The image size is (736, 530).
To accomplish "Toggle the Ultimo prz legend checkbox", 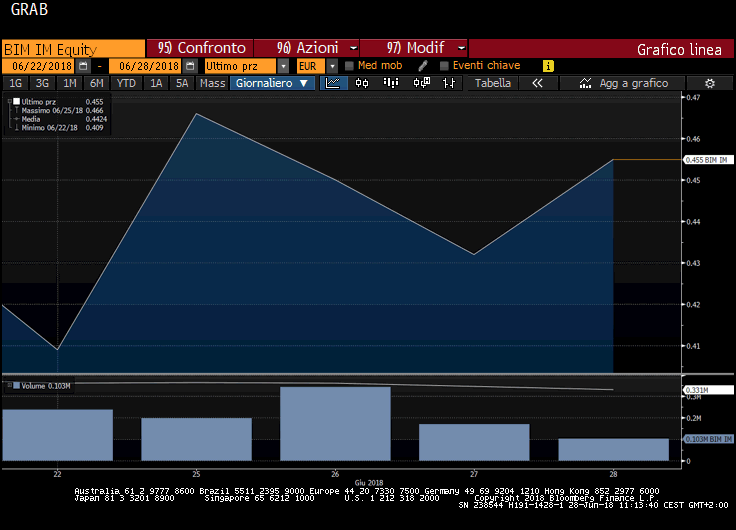I will coord(17,101).
